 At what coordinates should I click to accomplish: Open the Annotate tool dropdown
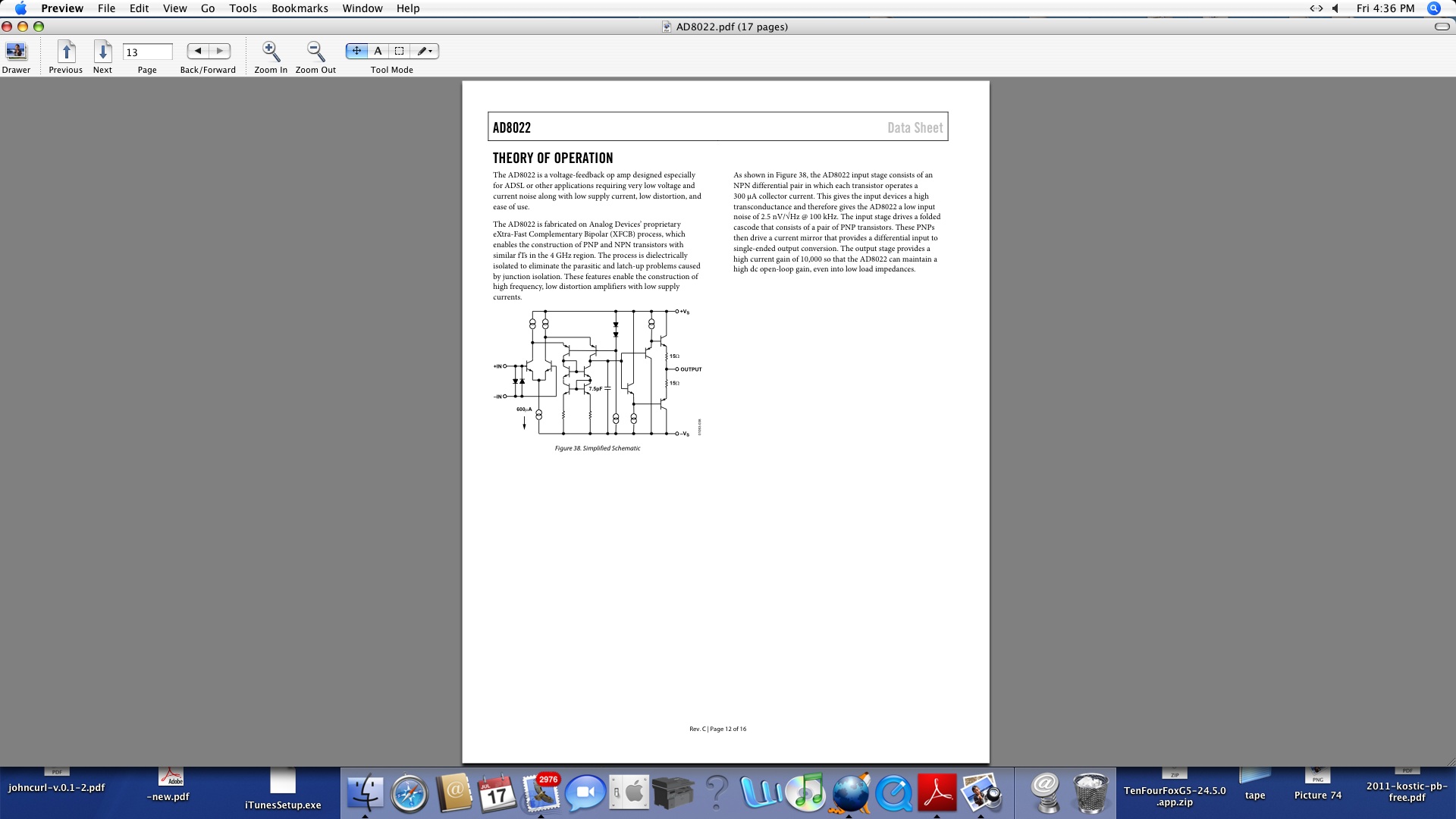pos(425,51)
